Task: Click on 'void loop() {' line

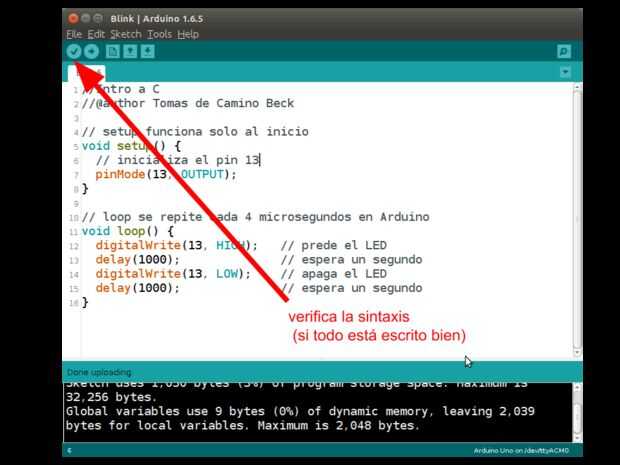Action: tap(128, 231)
